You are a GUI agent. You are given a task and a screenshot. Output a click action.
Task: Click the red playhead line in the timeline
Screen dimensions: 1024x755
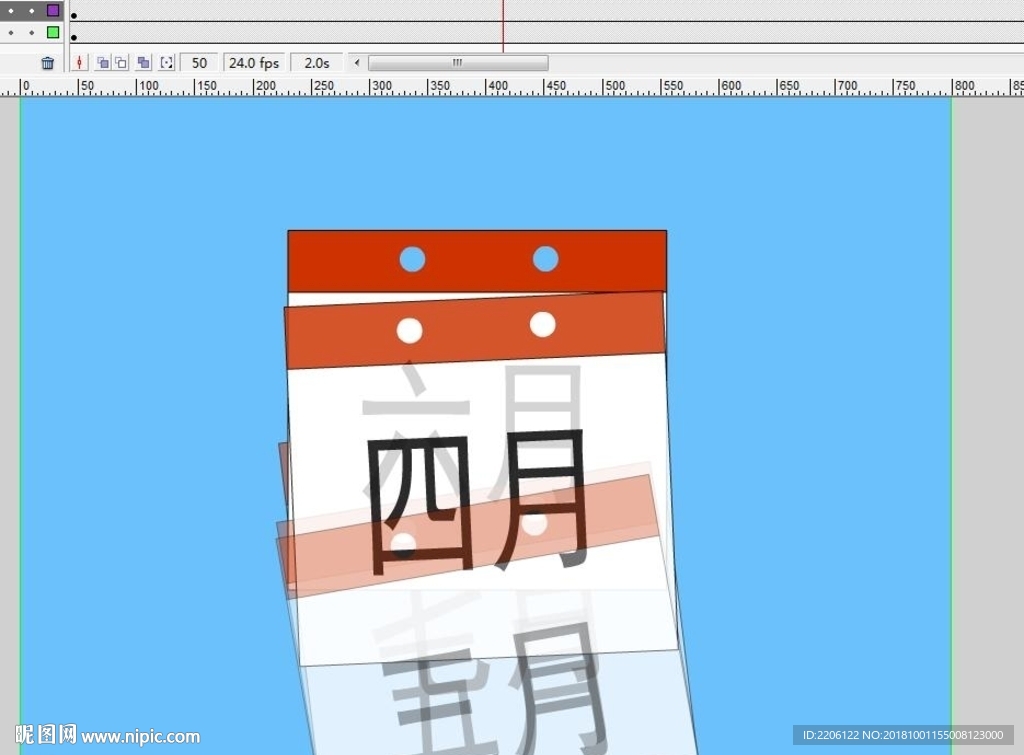point(503,26)
